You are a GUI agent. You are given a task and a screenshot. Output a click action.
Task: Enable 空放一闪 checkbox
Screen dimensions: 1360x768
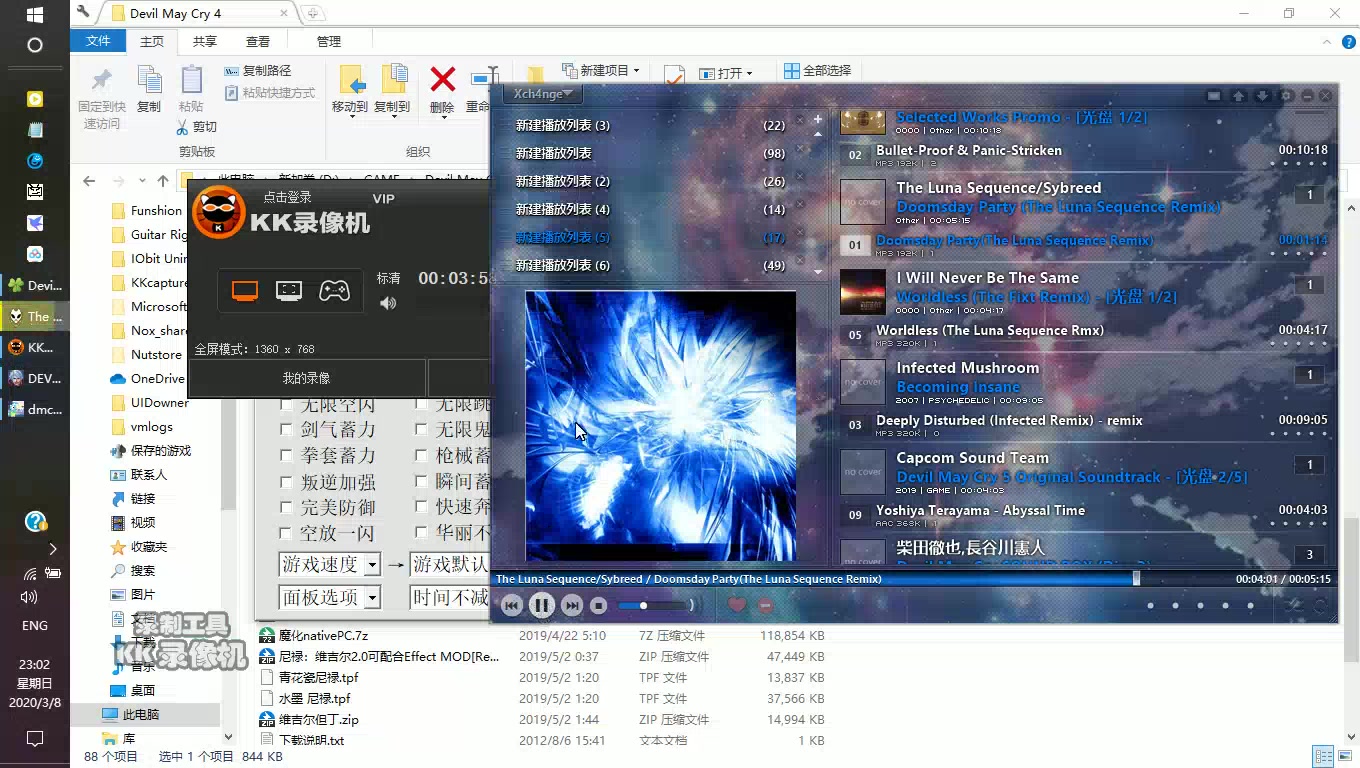pos(286,533)
